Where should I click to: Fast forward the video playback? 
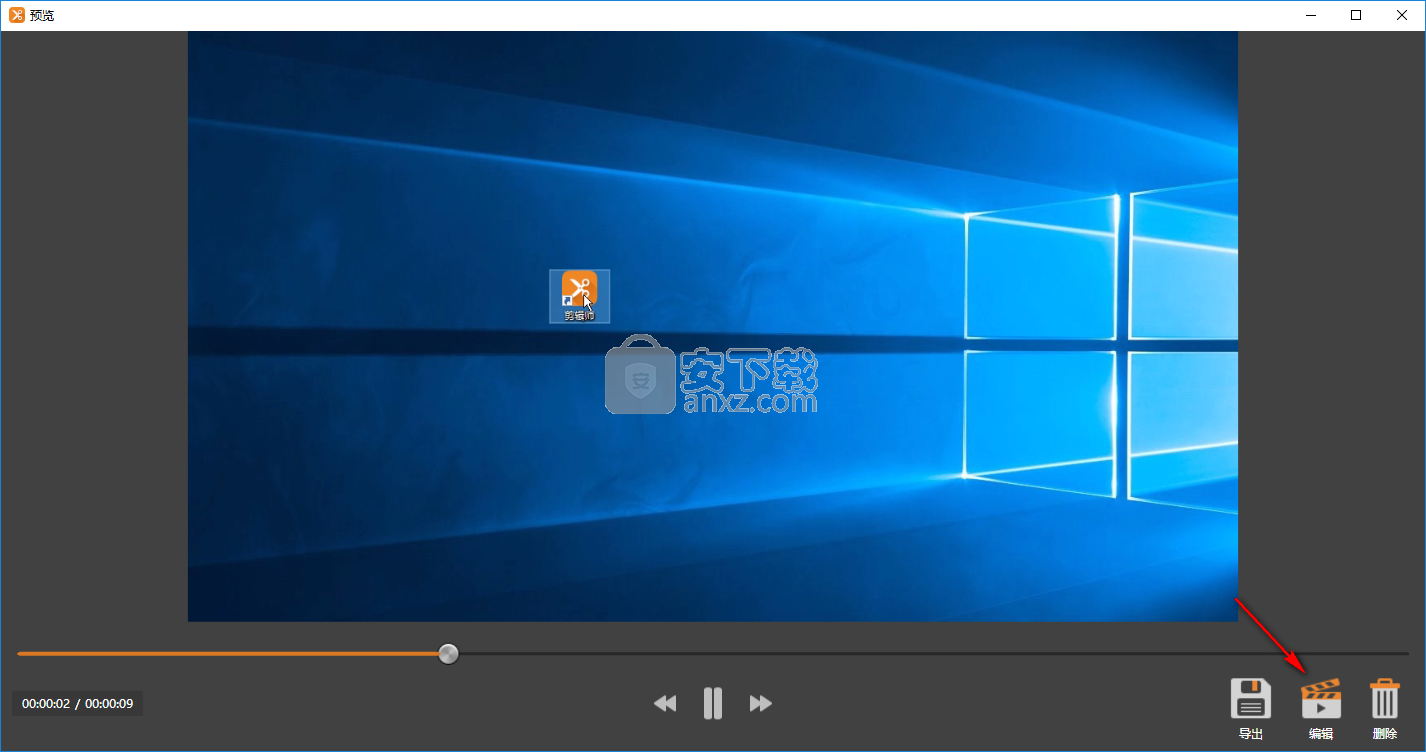(761, 703)
